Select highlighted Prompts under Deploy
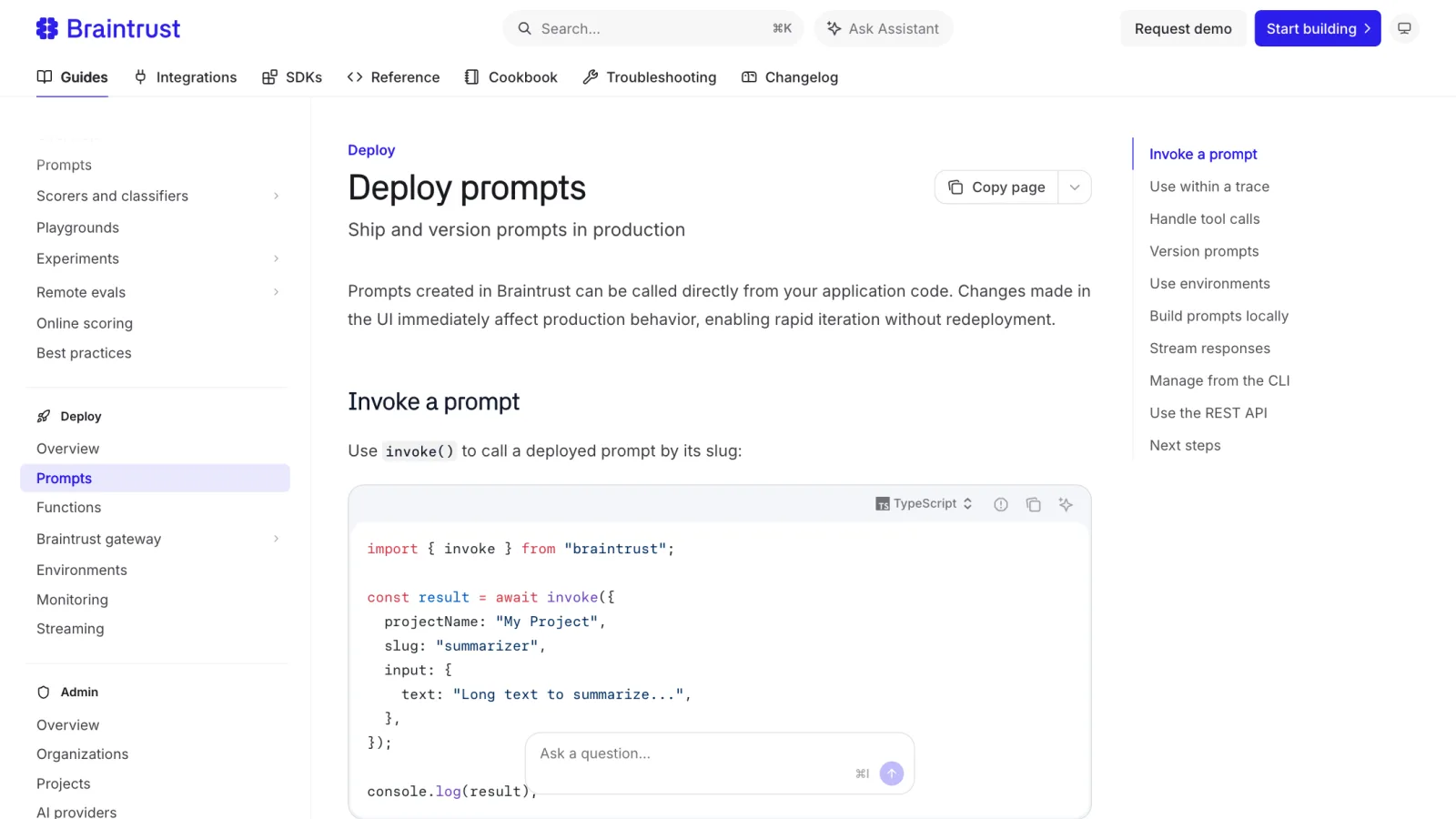Image resolution: width=1456 pixels, height=819 pixels. pyautogui.click(x=155, y=479)
